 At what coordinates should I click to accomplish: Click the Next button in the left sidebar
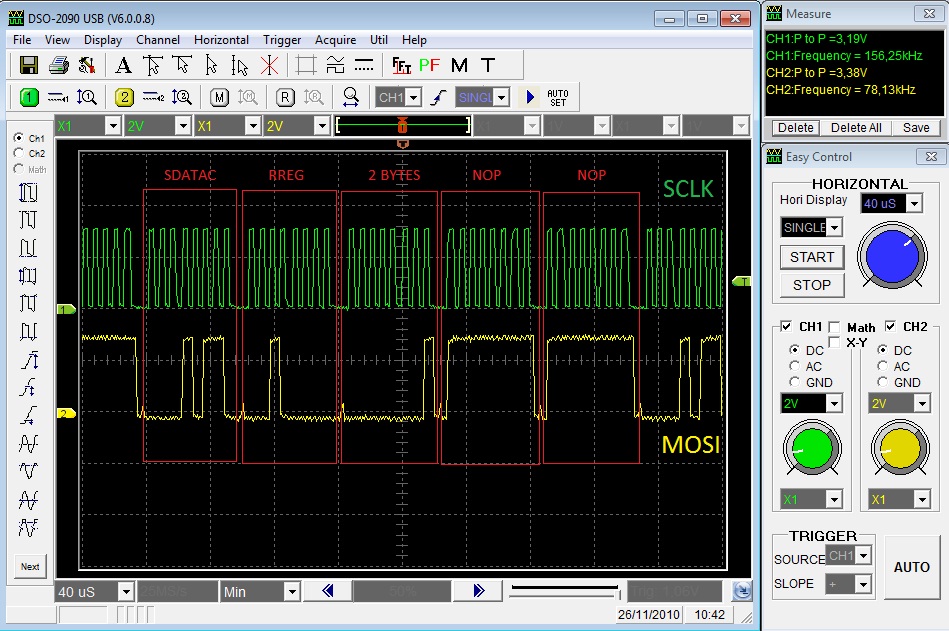click(x=30, y=567)
